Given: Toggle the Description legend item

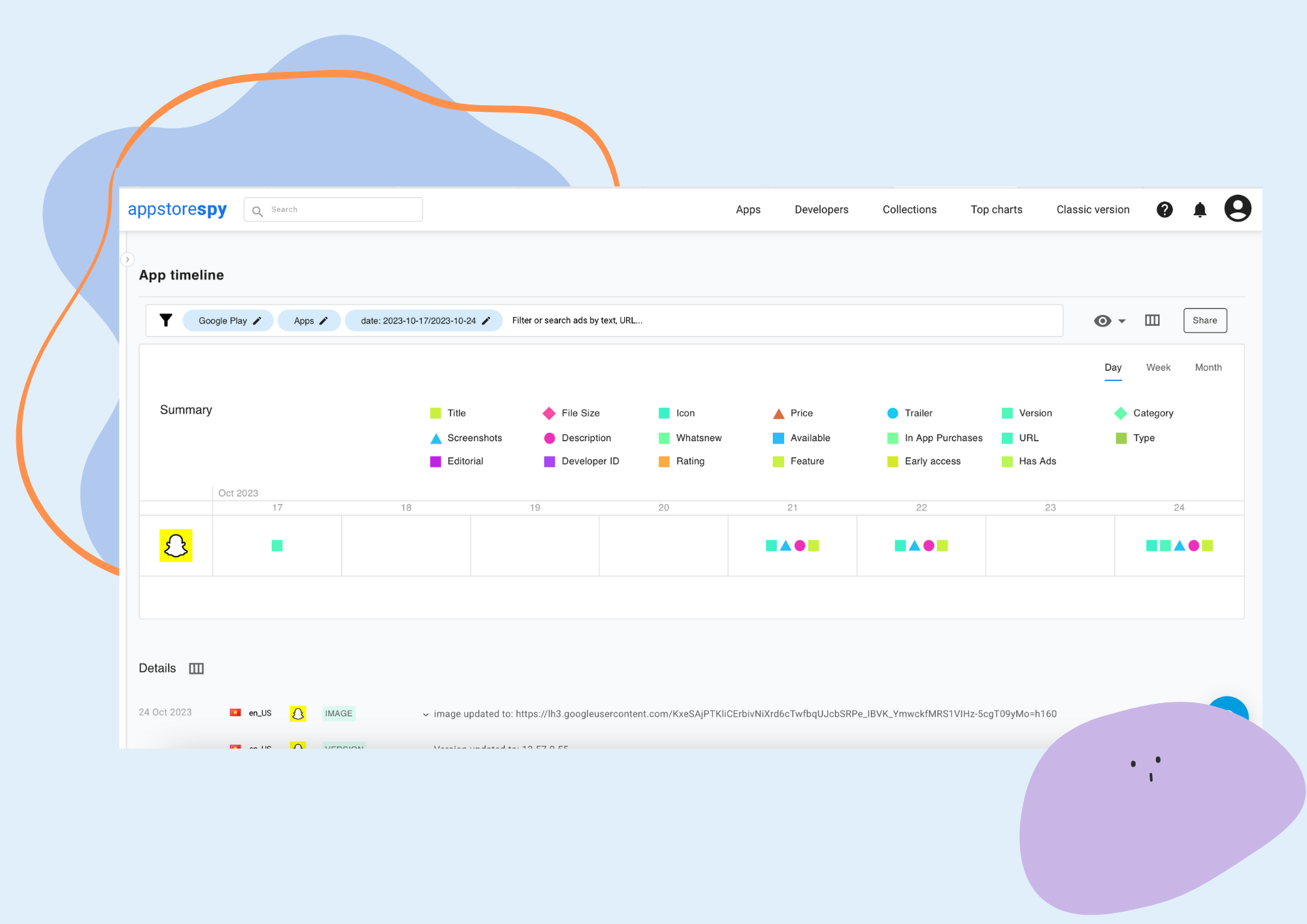Looking at the screenshot, I should click(578, 438).
